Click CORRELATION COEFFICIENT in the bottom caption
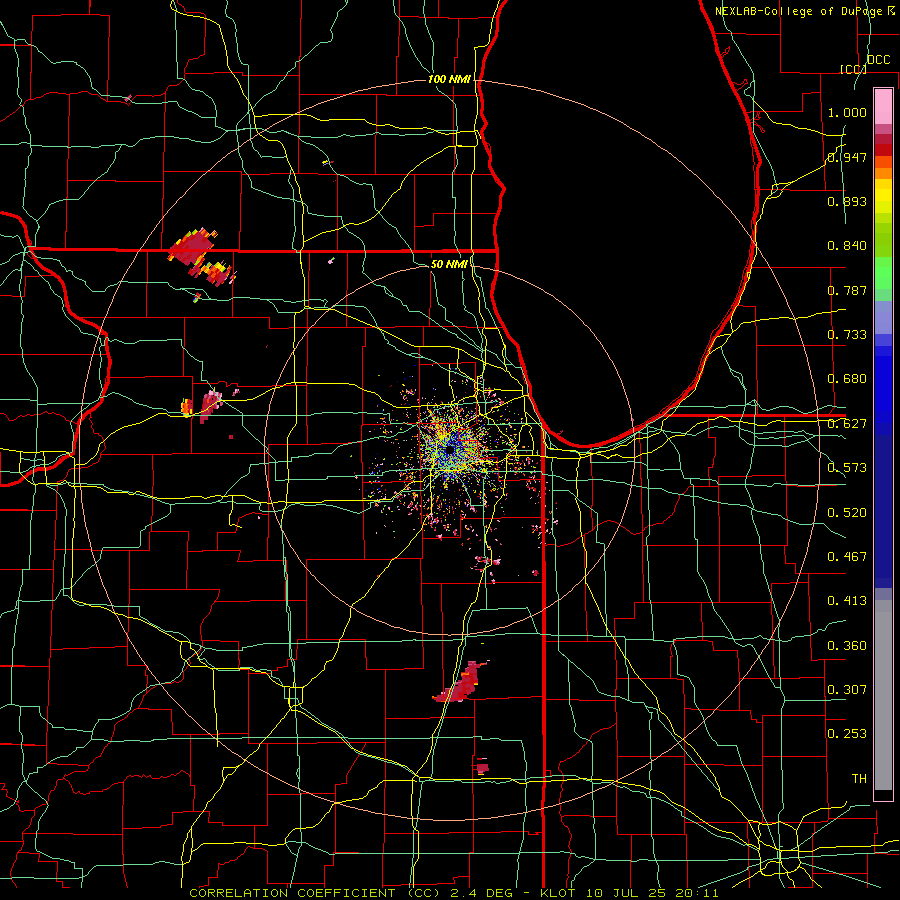900x900 pixels. tap(294, 893)
